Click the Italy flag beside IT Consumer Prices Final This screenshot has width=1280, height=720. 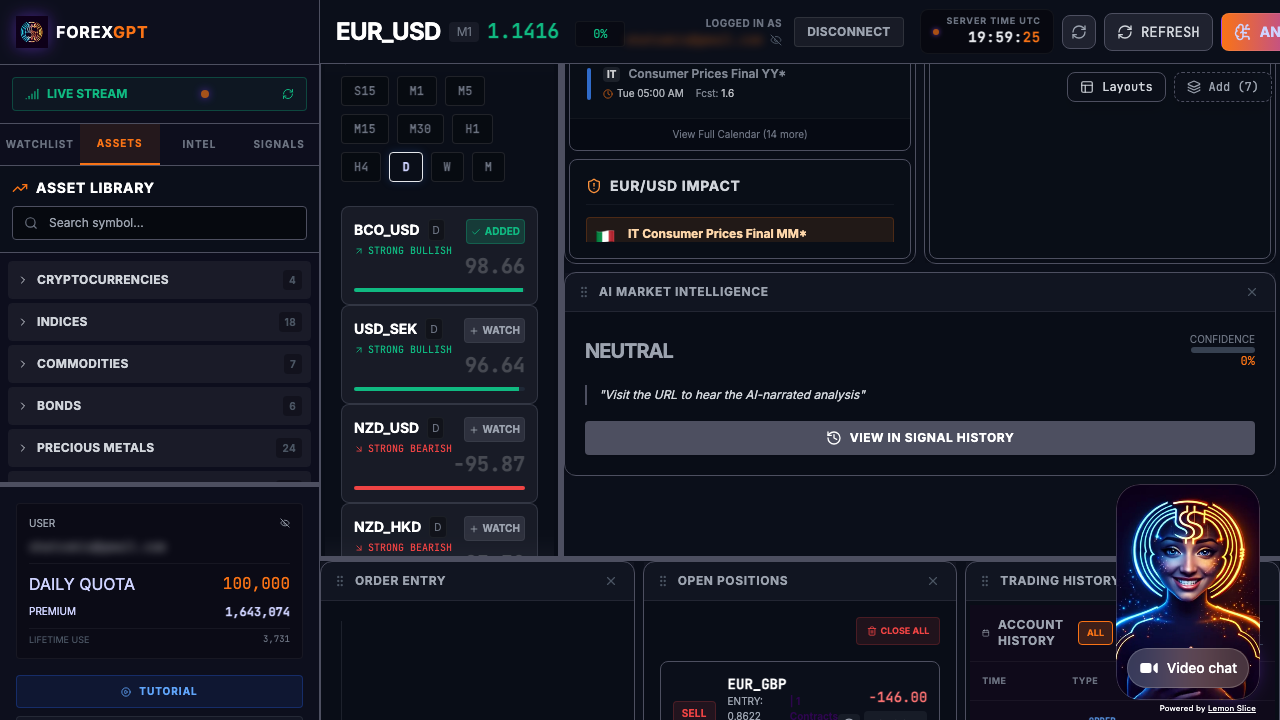[604, 233]
